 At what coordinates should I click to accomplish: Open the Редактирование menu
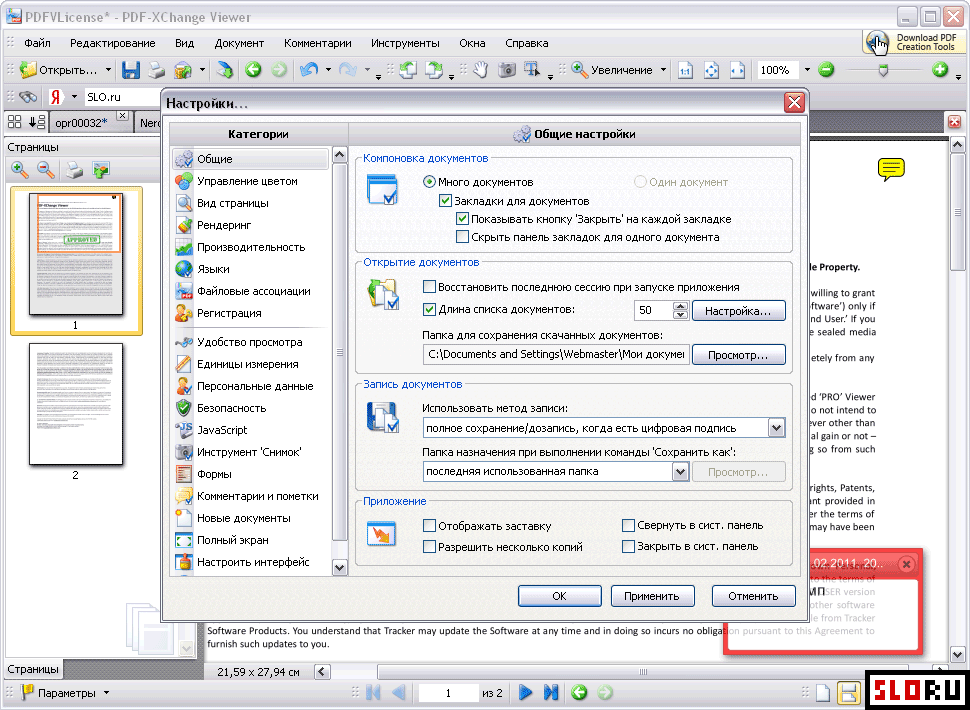(x=113, y=43)
